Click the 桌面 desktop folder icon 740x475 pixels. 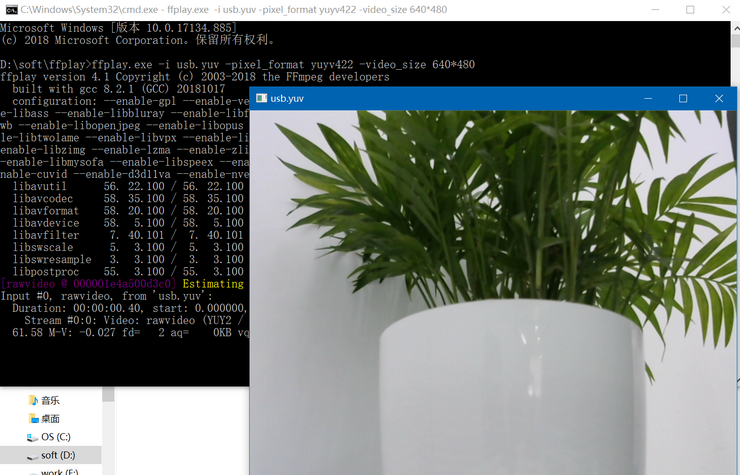[34, 418]
